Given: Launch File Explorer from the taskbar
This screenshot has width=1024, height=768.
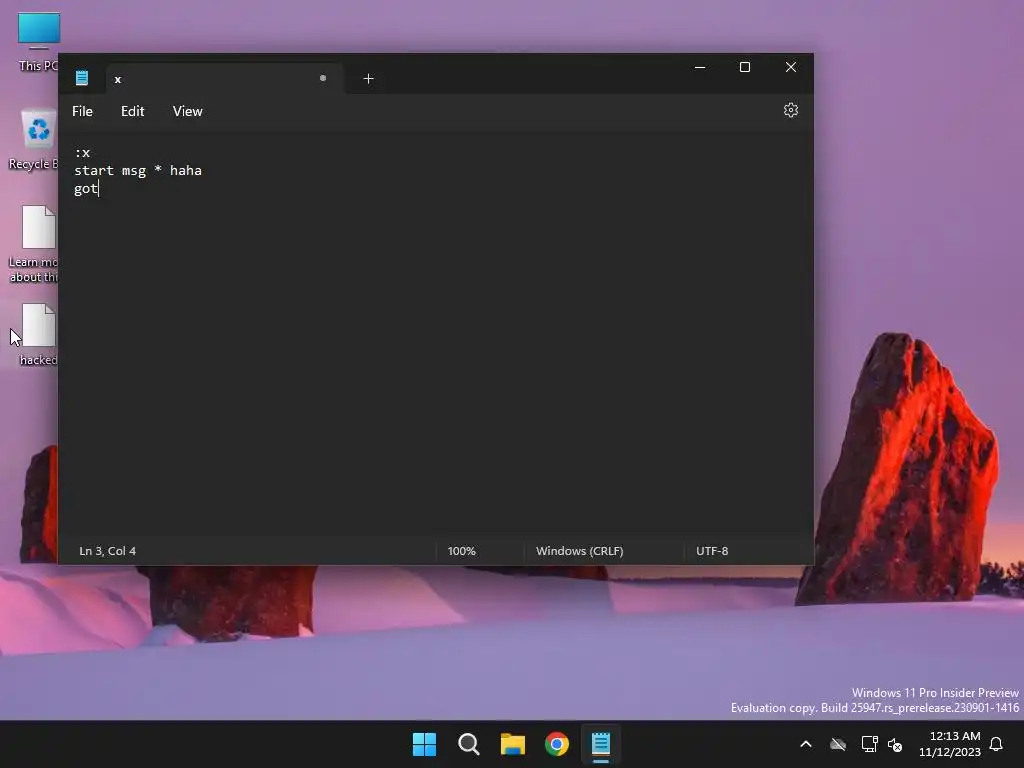Looking at the screenshot, I should point(513,744).
